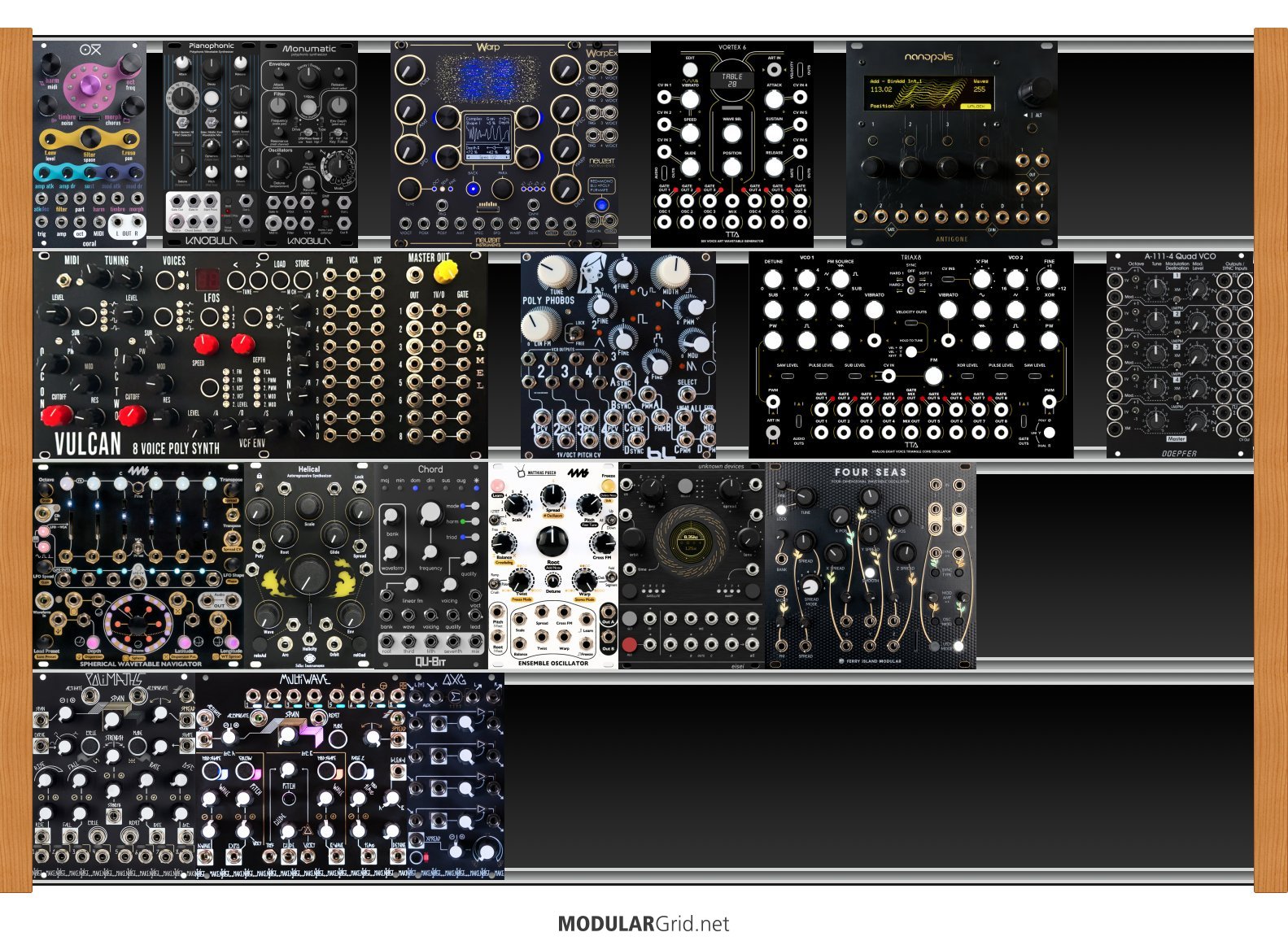The height and width of the screenshot is (941, 1288).
Task: Click the sphere control on Spherical Wavetable Navigator
Action: pyautogui.click(x=138, y=624)
